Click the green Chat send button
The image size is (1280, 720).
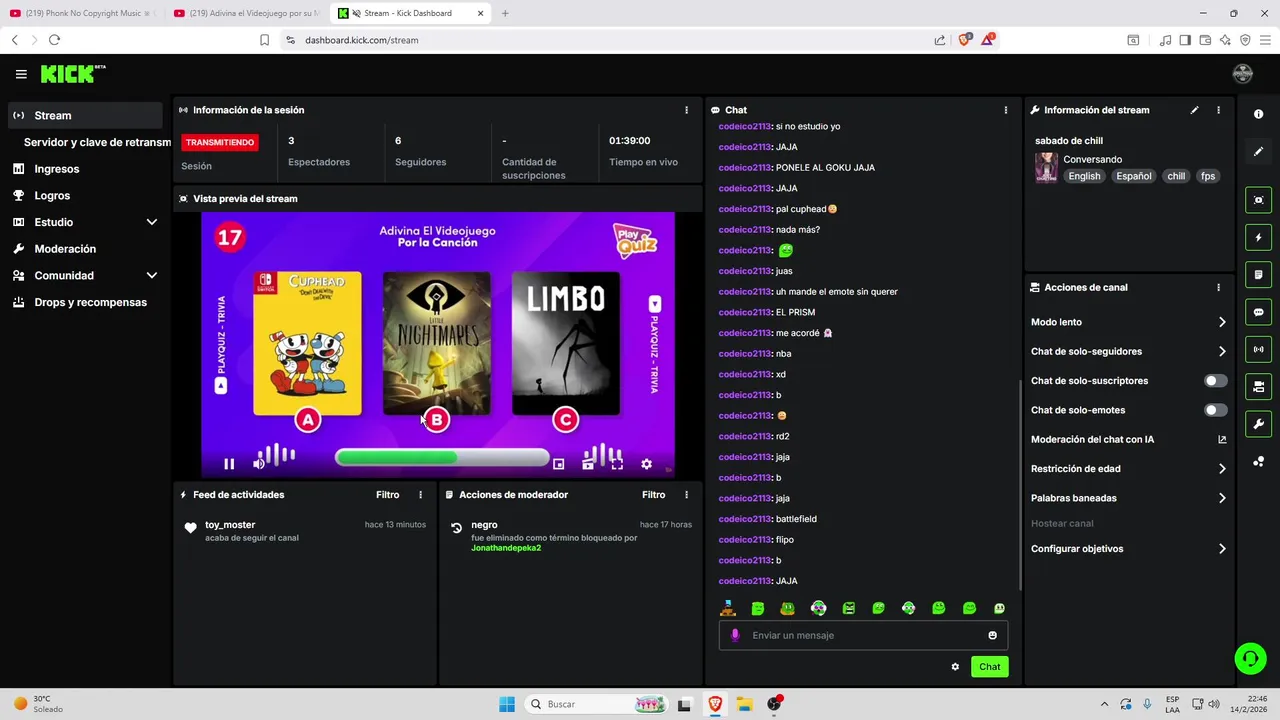coord(989,667)
